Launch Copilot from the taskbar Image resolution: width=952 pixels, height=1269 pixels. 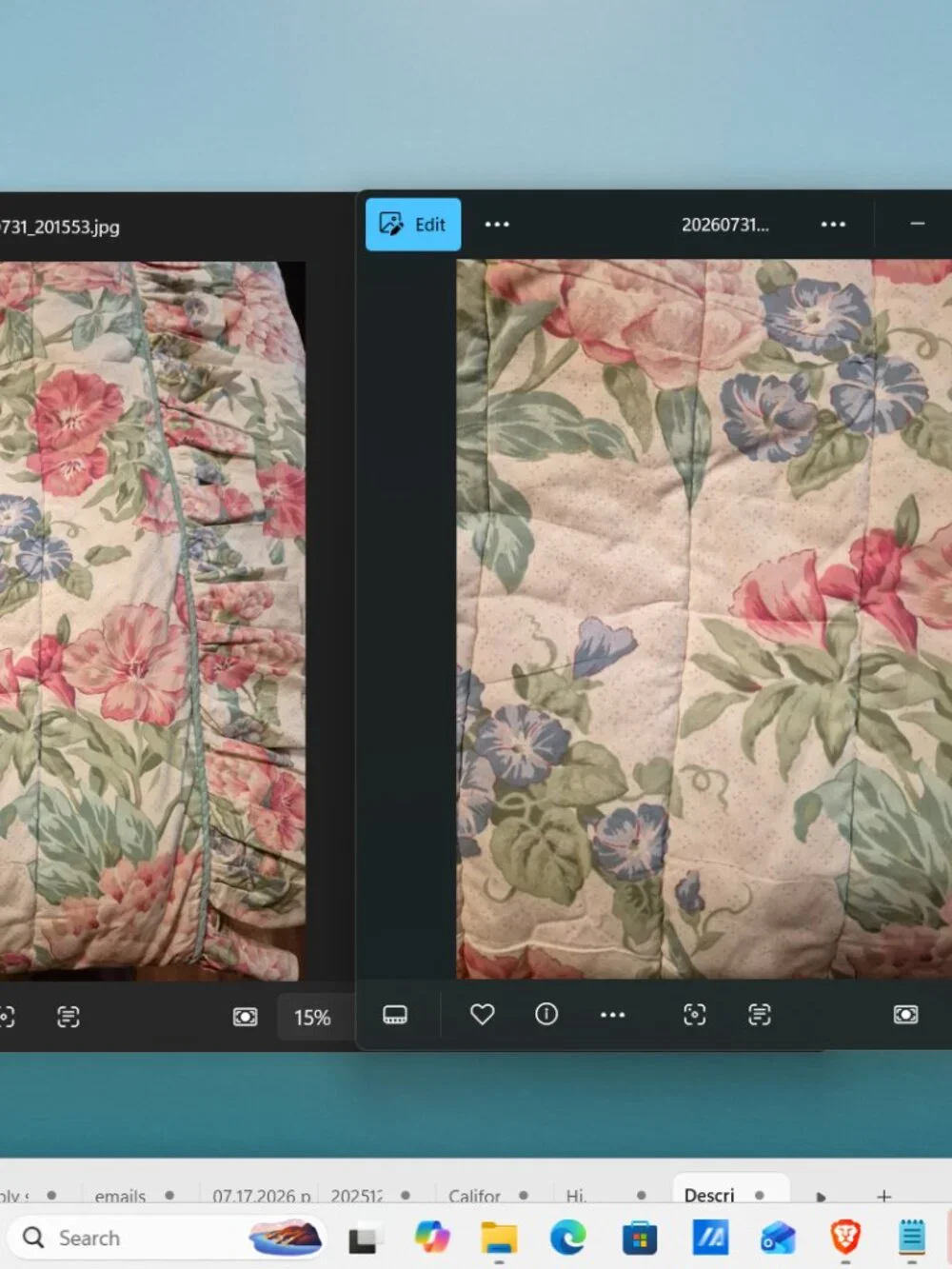(432, 1238)
